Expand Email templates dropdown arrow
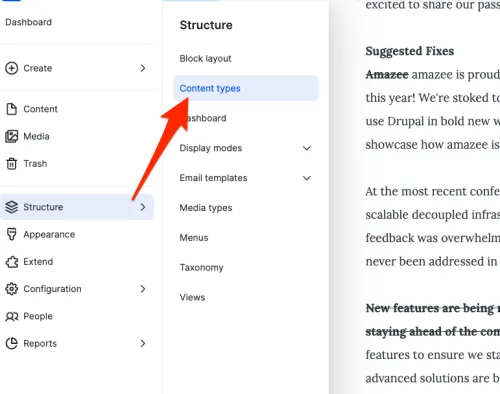This screenshot has width=500, height=394. coord(307,178)
